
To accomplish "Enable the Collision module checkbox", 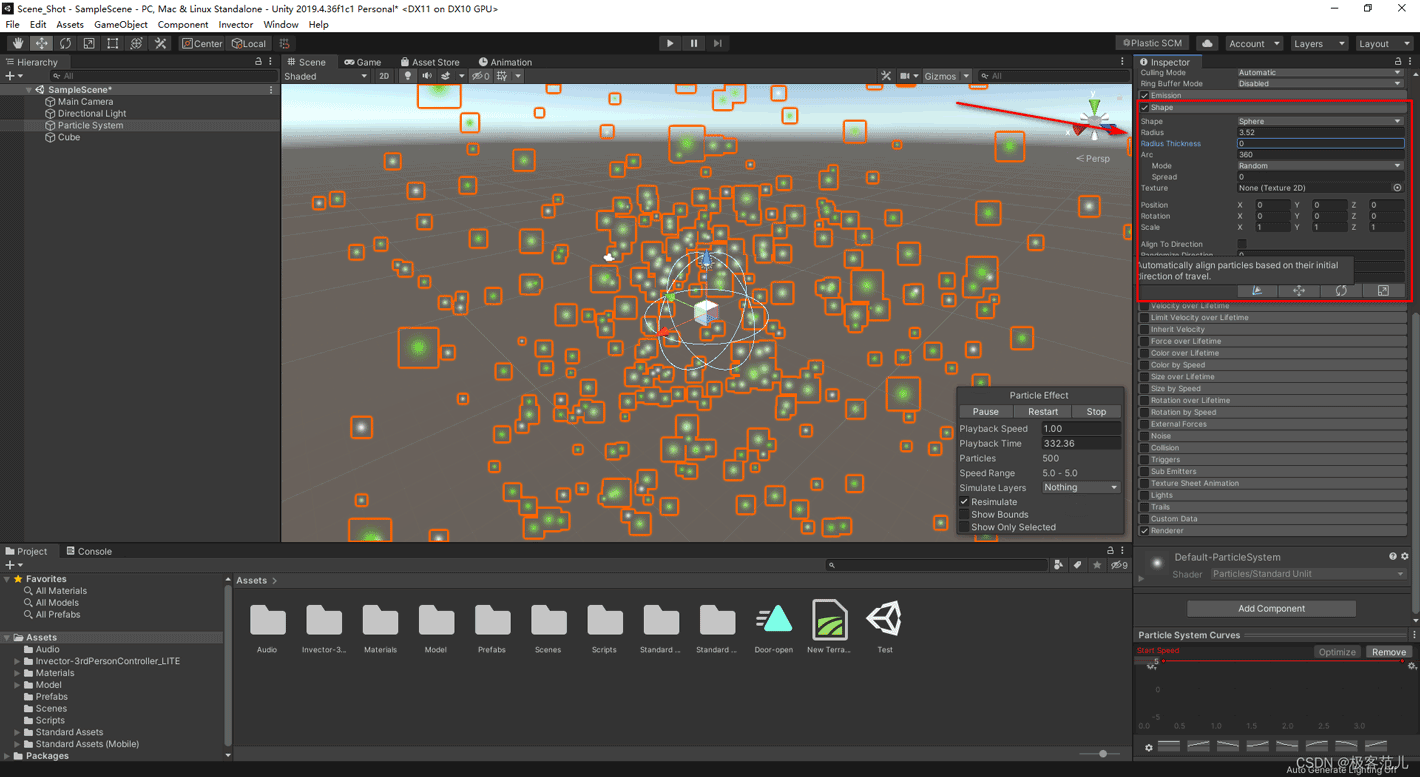I will 1145,448.
